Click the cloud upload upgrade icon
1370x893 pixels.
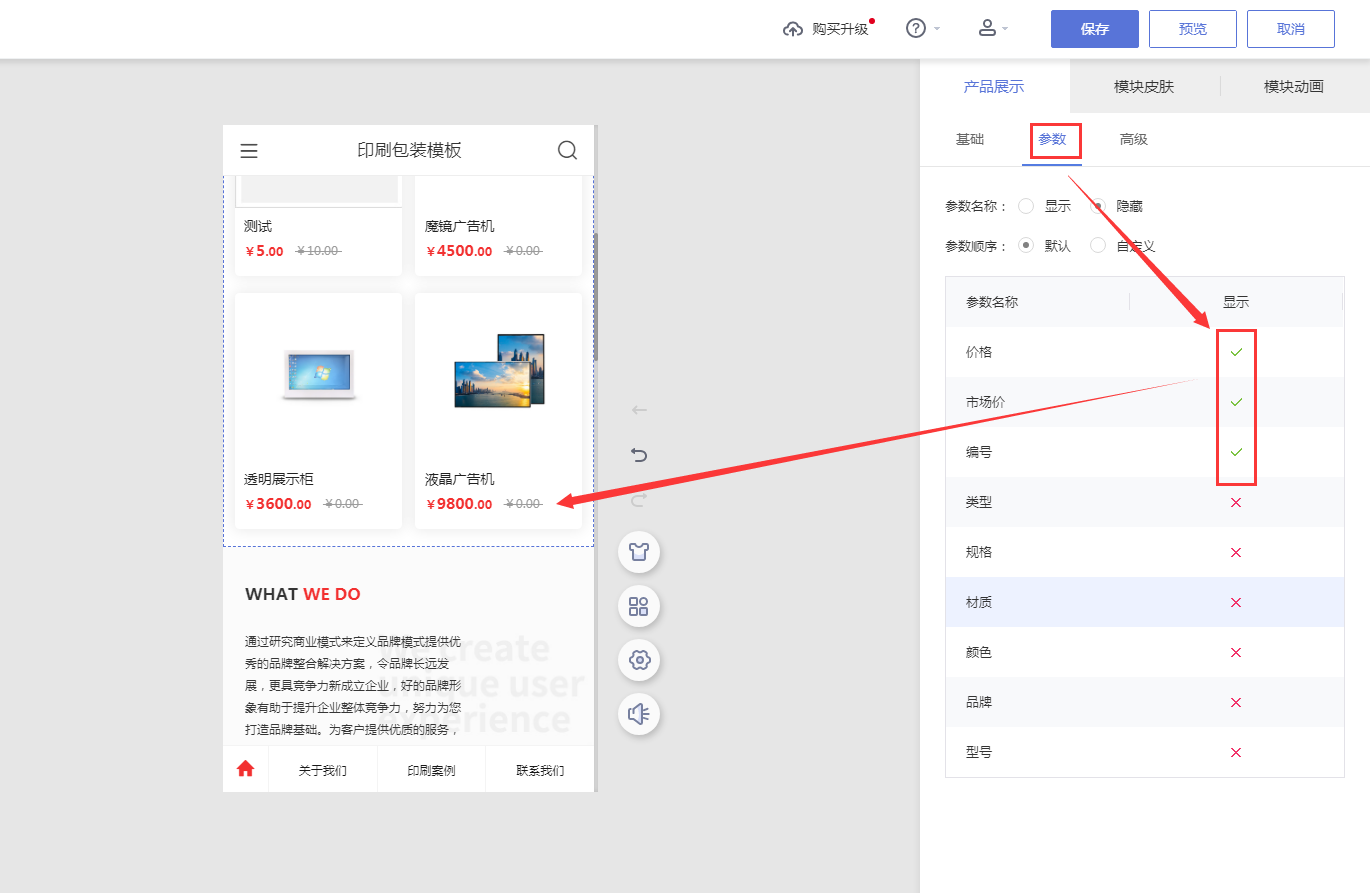point(793,29)
